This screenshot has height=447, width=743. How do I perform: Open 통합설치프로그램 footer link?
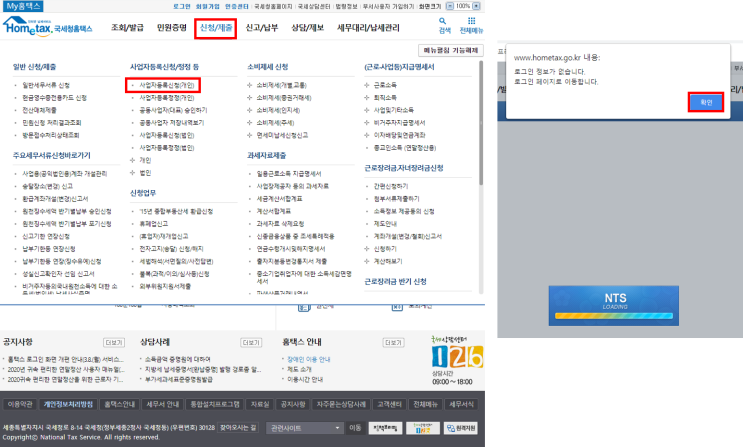pos(215,404)
